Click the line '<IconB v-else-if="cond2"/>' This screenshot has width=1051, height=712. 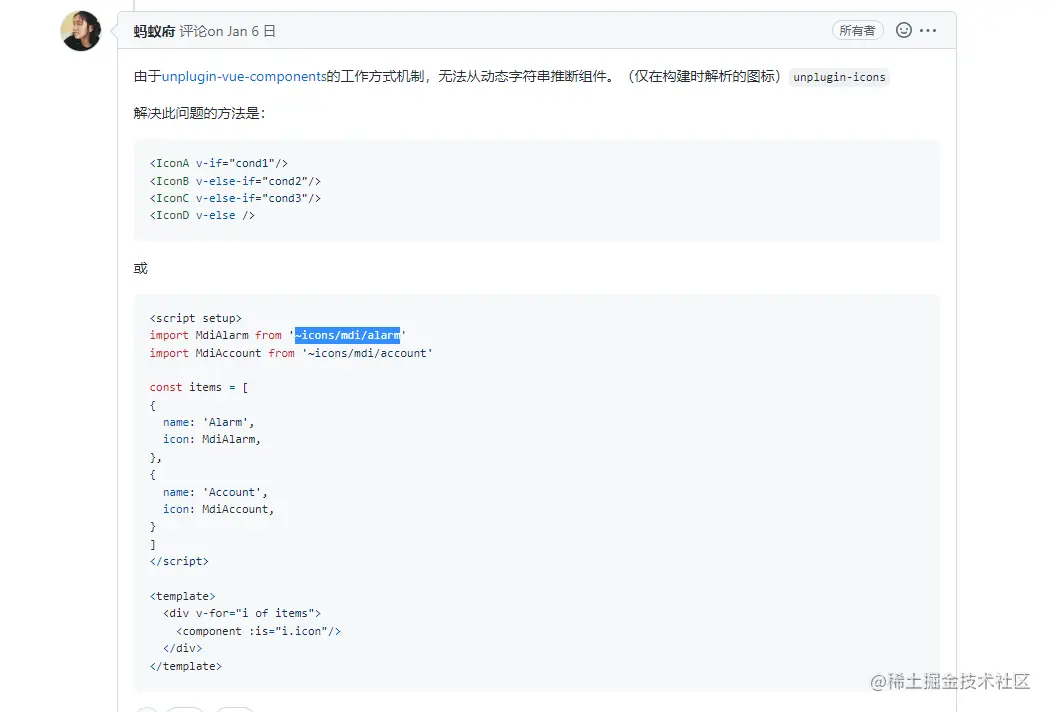(x=235, y=181)
